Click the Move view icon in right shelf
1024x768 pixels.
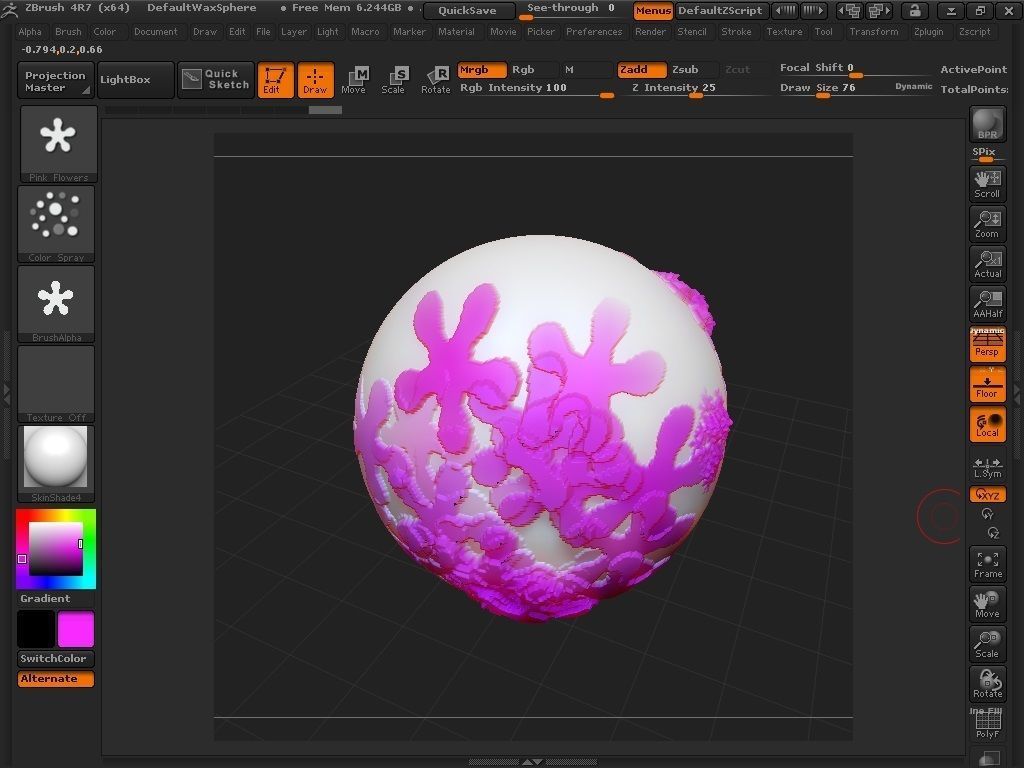point(987,605)
